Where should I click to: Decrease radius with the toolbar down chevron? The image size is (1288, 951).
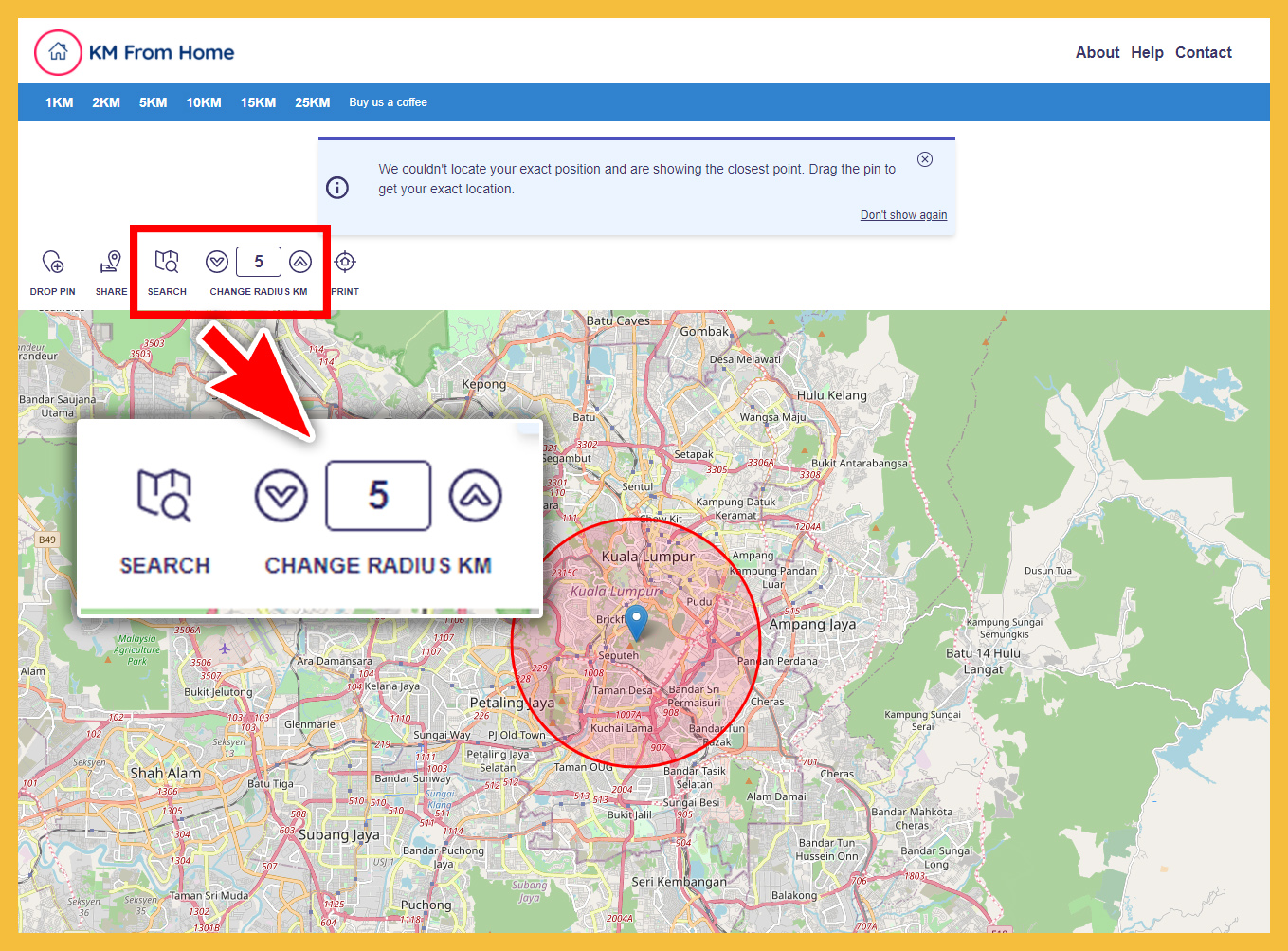click(x=217, y=262)
